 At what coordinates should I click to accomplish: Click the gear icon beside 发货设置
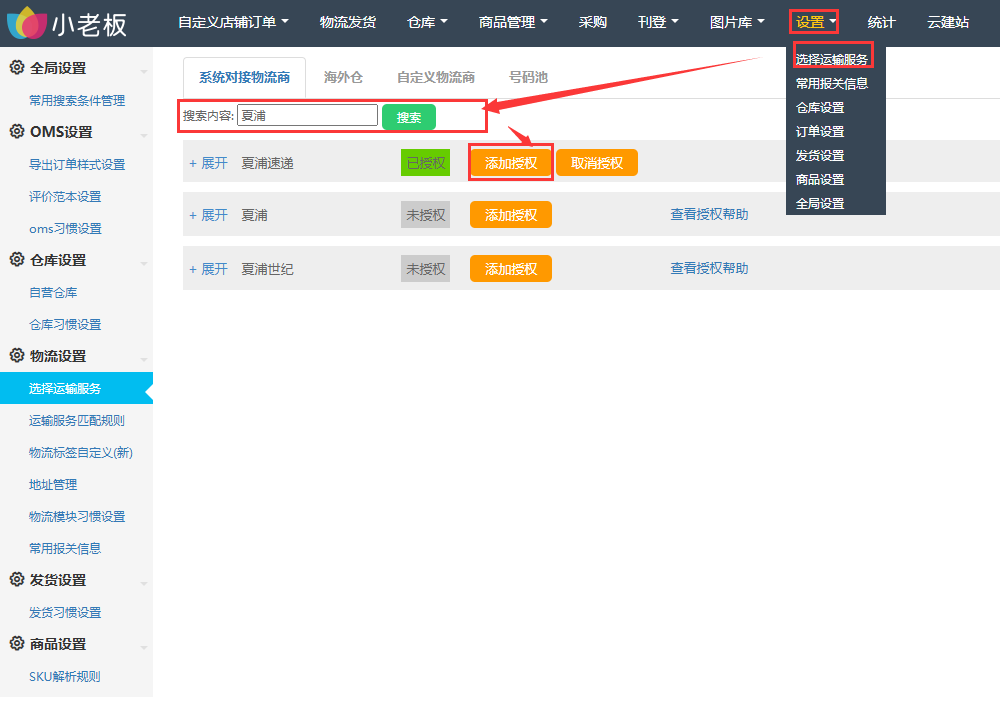point(17,580)
